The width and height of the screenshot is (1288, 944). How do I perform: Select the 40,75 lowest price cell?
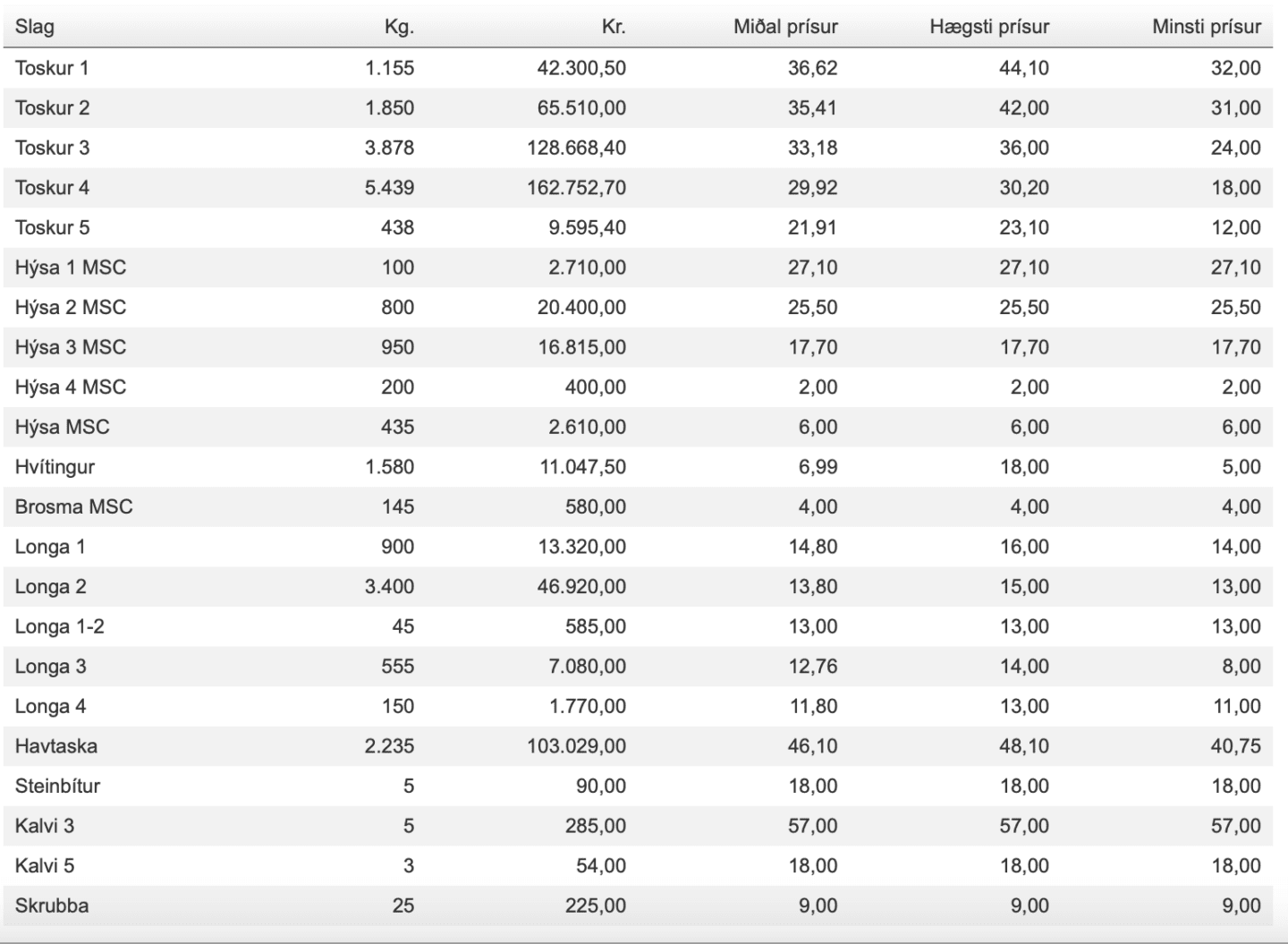pyautogui.click(x=1235, y=746)
